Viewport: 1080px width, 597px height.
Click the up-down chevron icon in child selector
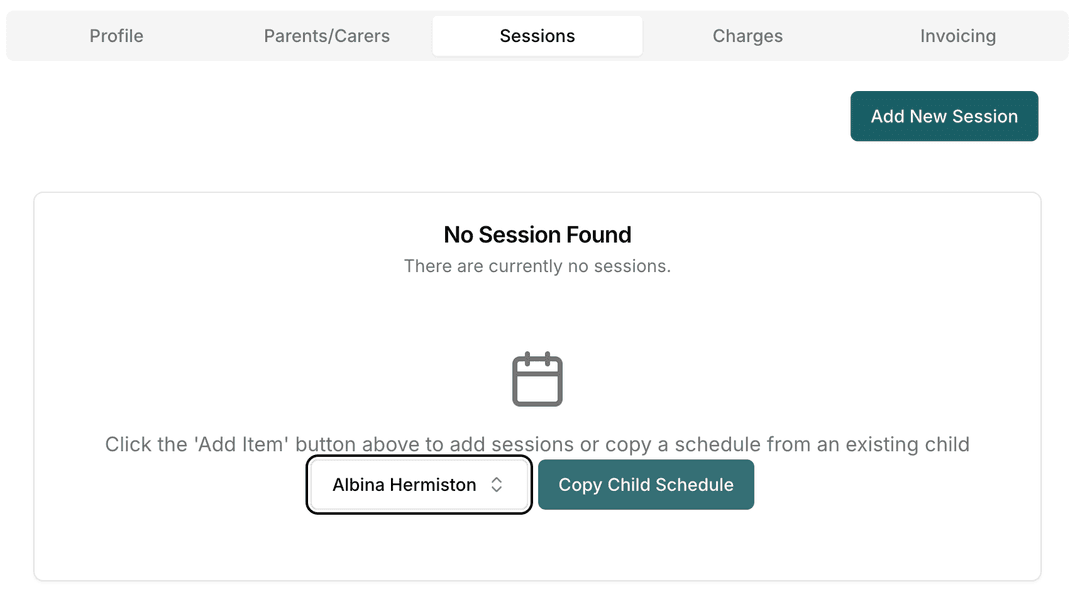(x=496, y=485)
